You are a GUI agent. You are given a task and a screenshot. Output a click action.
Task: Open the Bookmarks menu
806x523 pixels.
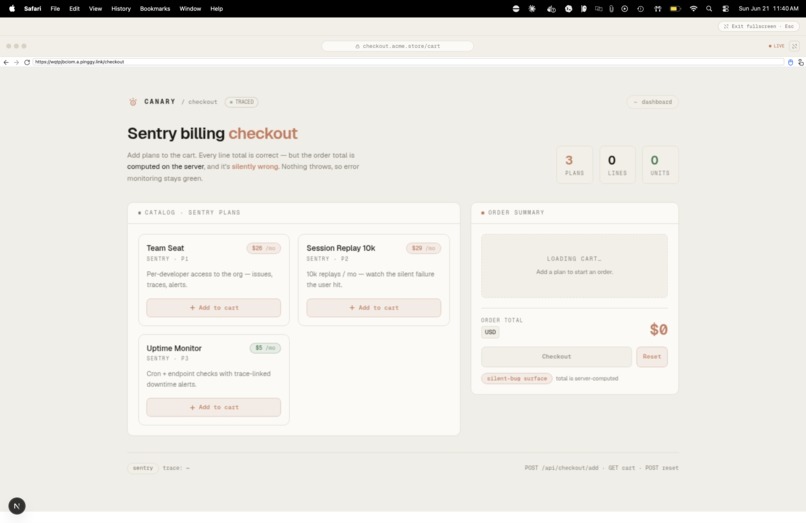coord(155,9)
